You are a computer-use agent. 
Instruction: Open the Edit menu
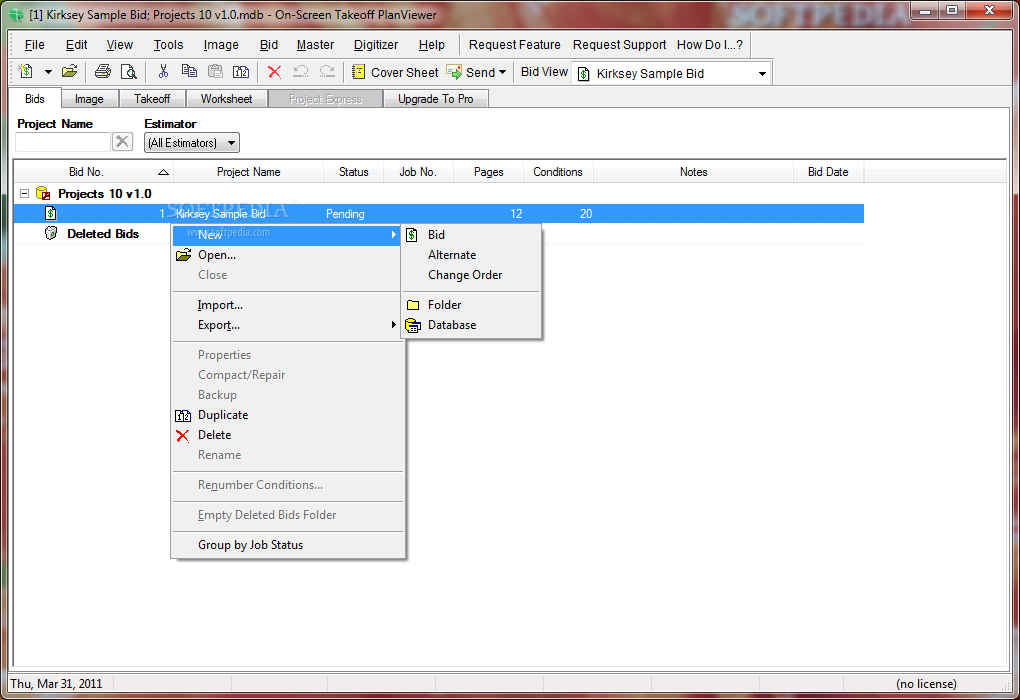[76, 45]
